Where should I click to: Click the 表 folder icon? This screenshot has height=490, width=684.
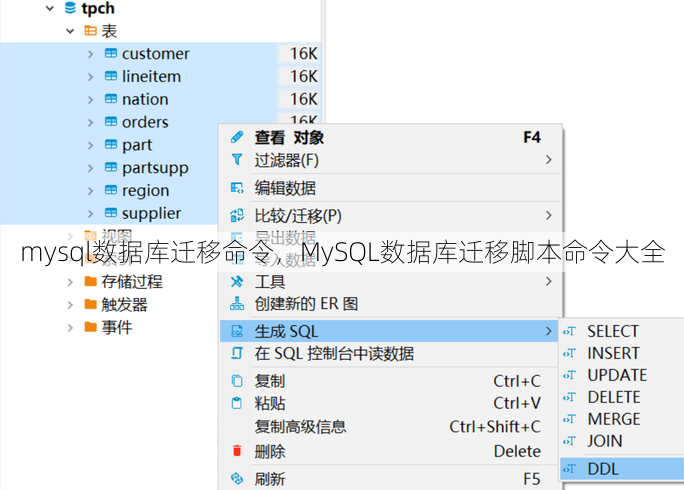91,31
